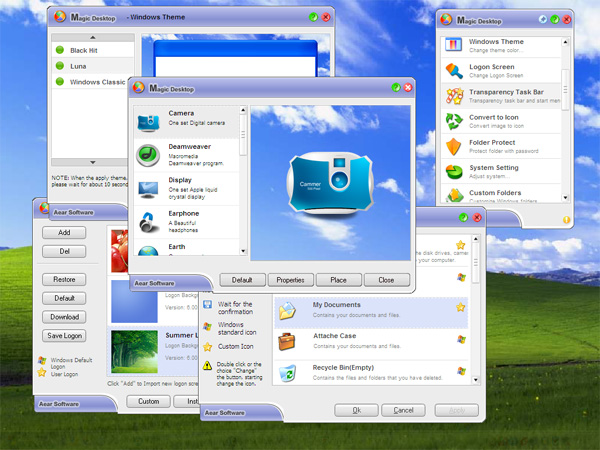Screen dimensions: 600x450
Task: Click the Logon Screen paint brush icon
Action: pyautogui.click(x=454, y=71)
